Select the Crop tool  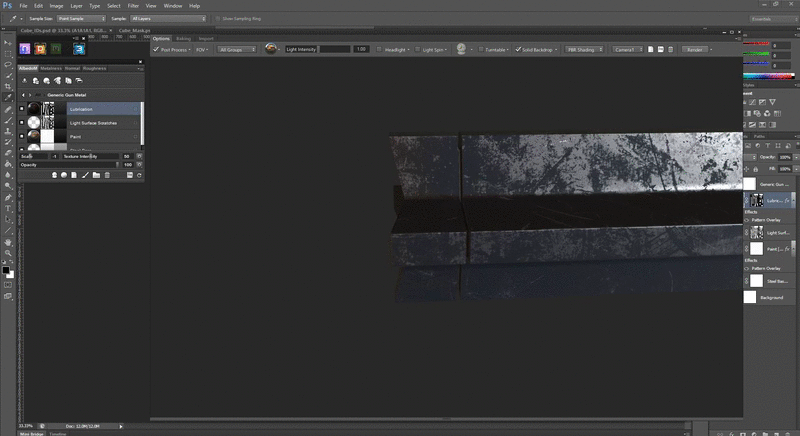8,87
